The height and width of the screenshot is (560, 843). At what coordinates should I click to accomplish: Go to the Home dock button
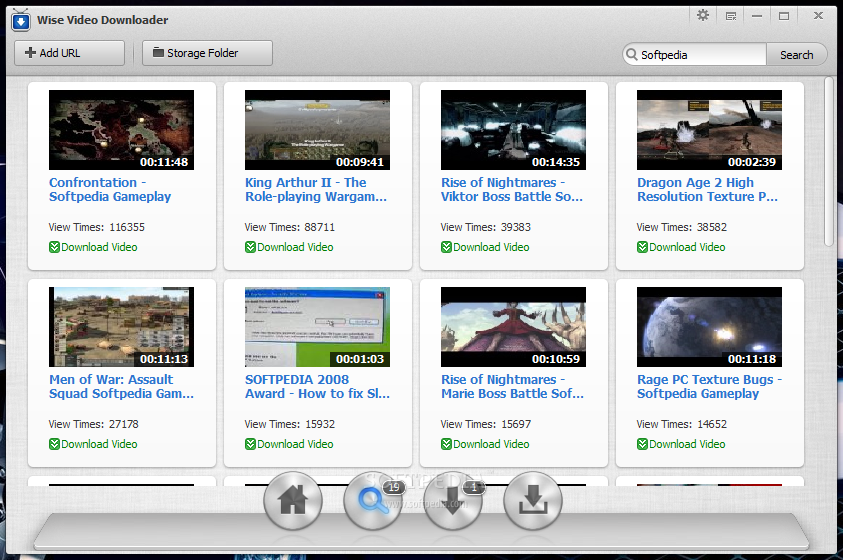292,500
